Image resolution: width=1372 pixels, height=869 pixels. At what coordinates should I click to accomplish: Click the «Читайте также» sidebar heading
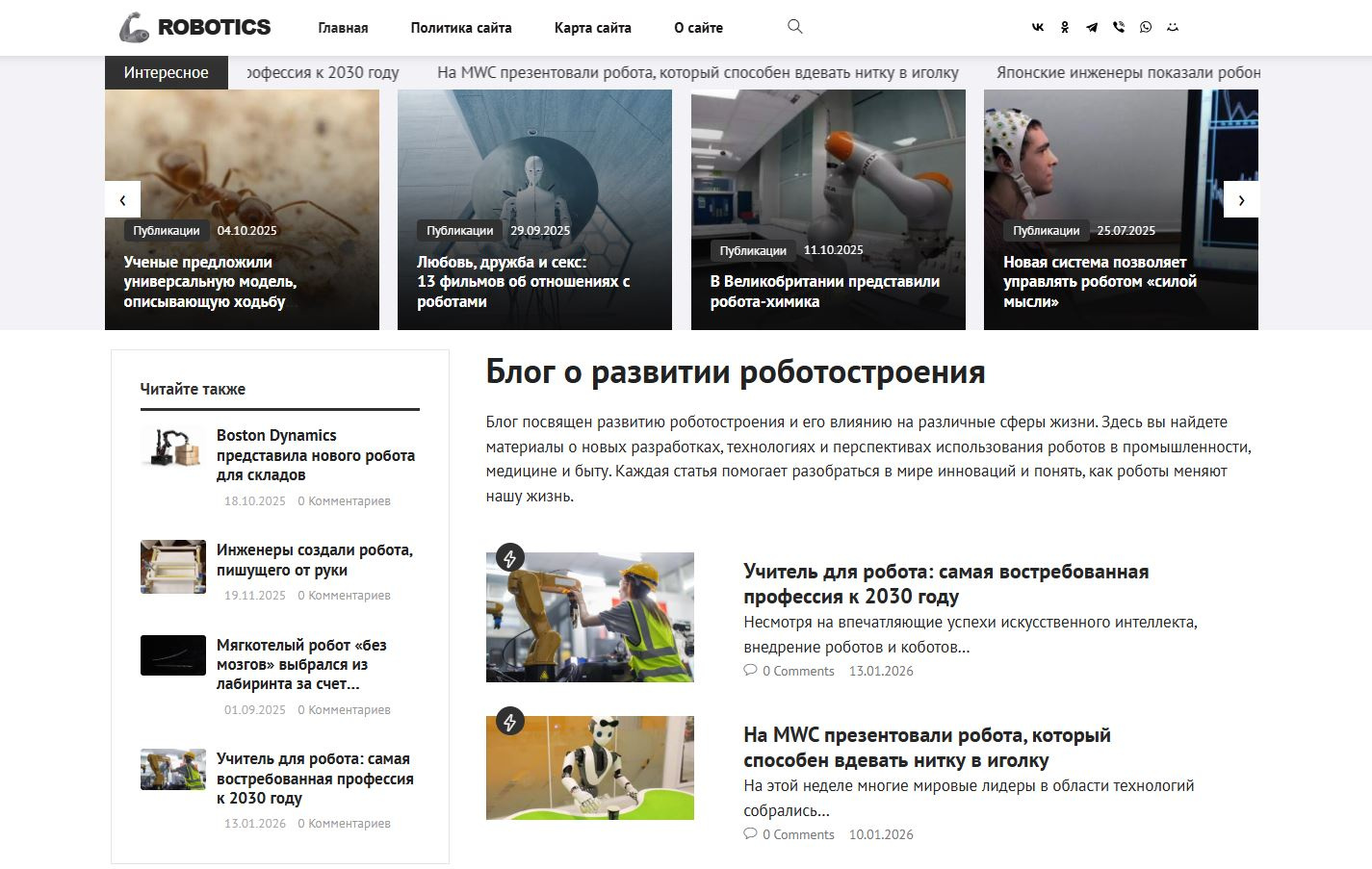pos(193,389)
